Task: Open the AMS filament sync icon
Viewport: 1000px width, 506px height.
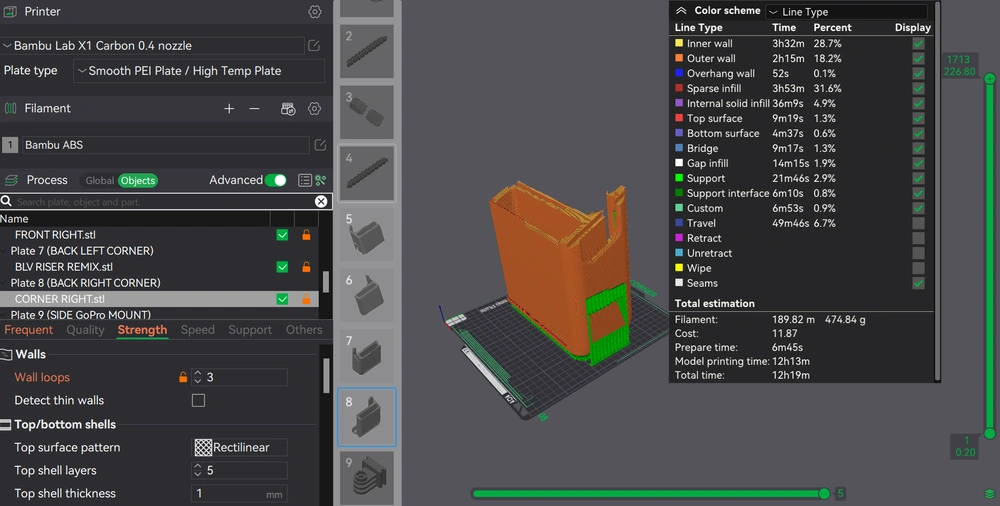Action: [288, 109]
